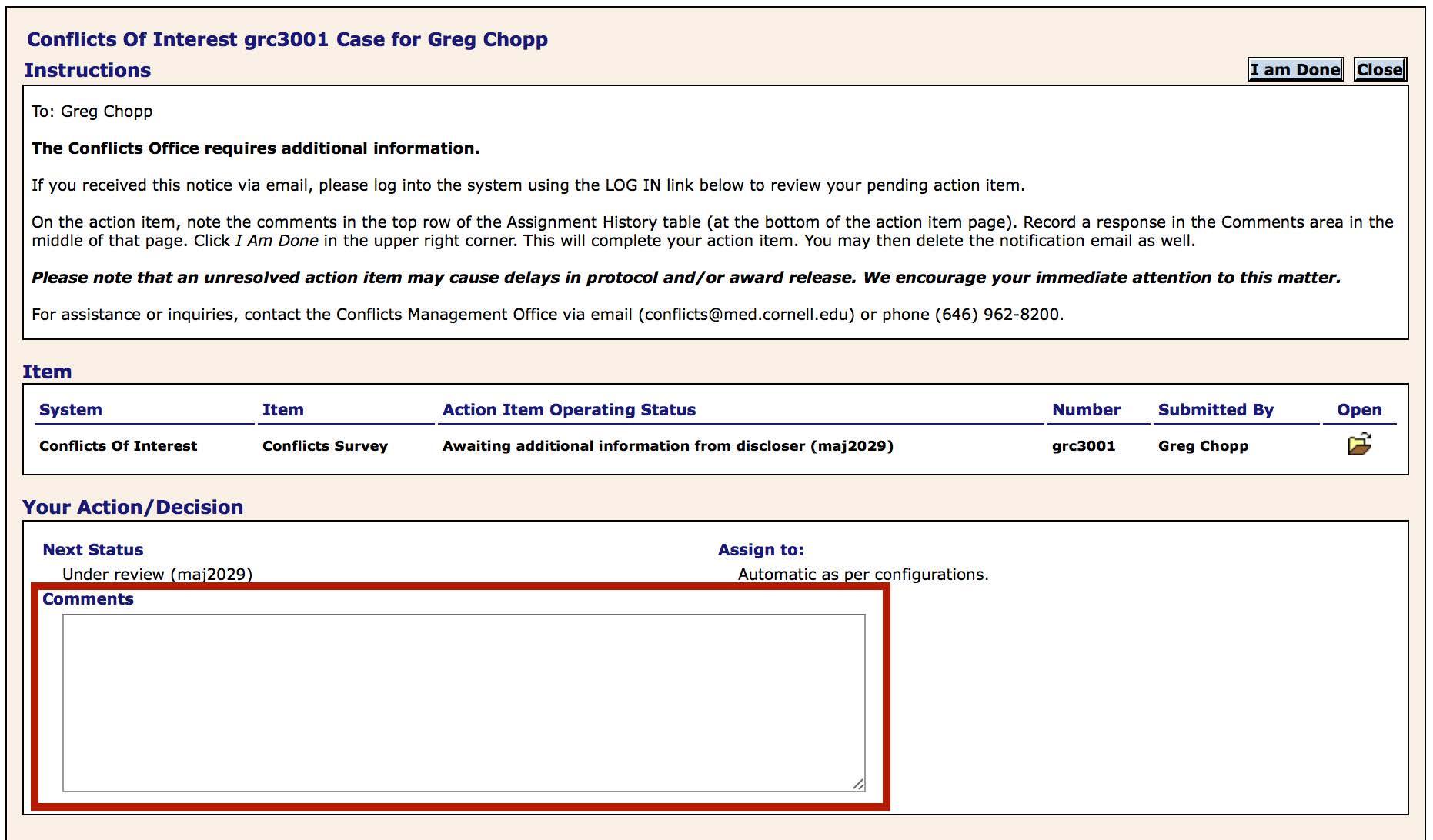Click the Item section heading
Image resolution: width=1433 pixels, height=840 pixels.
pos(47,372)
